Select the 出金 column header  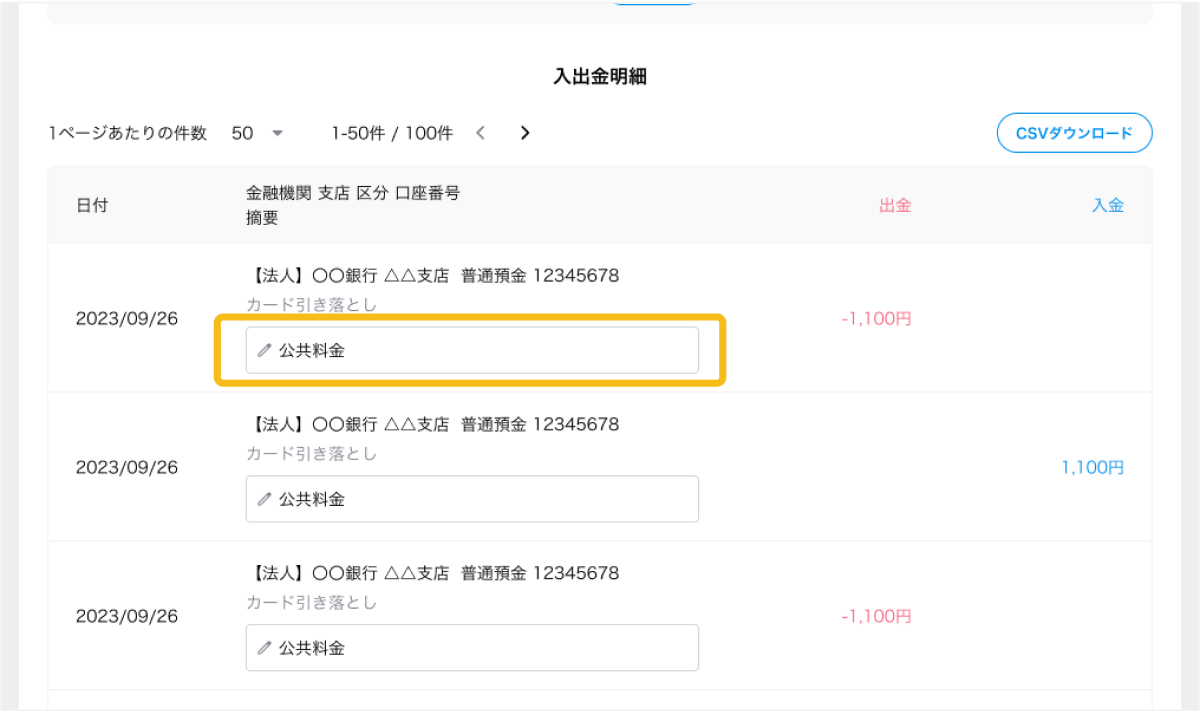pos(895,206)
